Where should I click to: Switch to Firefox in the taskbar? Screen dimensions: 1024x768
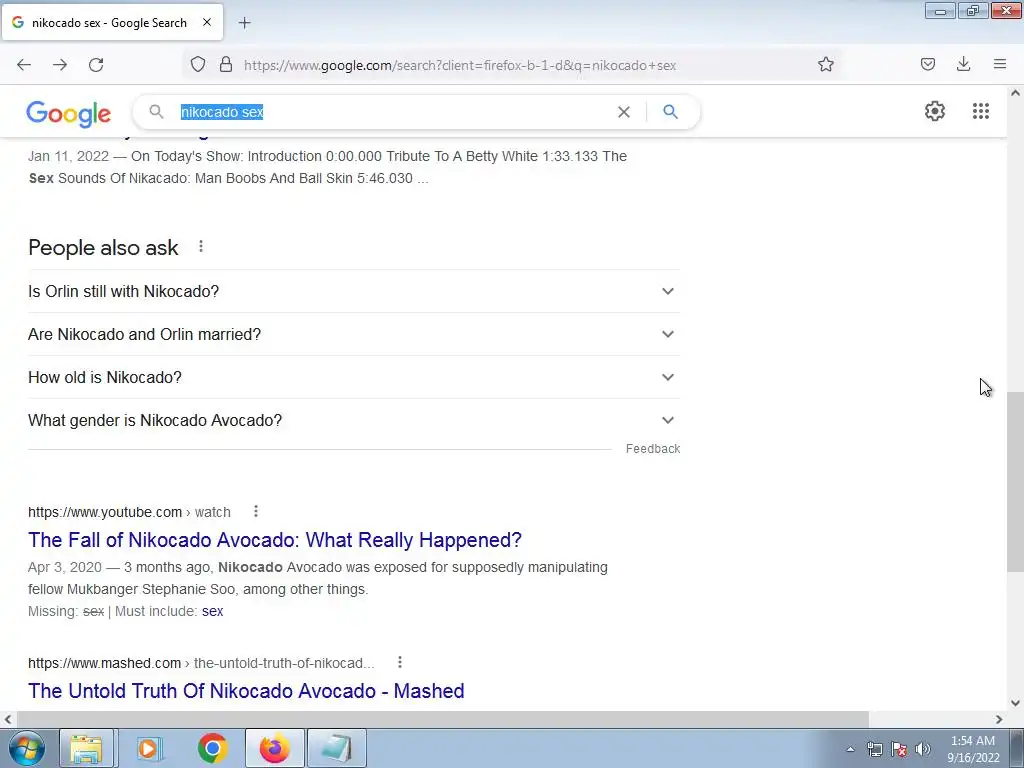tap(274, 748)
